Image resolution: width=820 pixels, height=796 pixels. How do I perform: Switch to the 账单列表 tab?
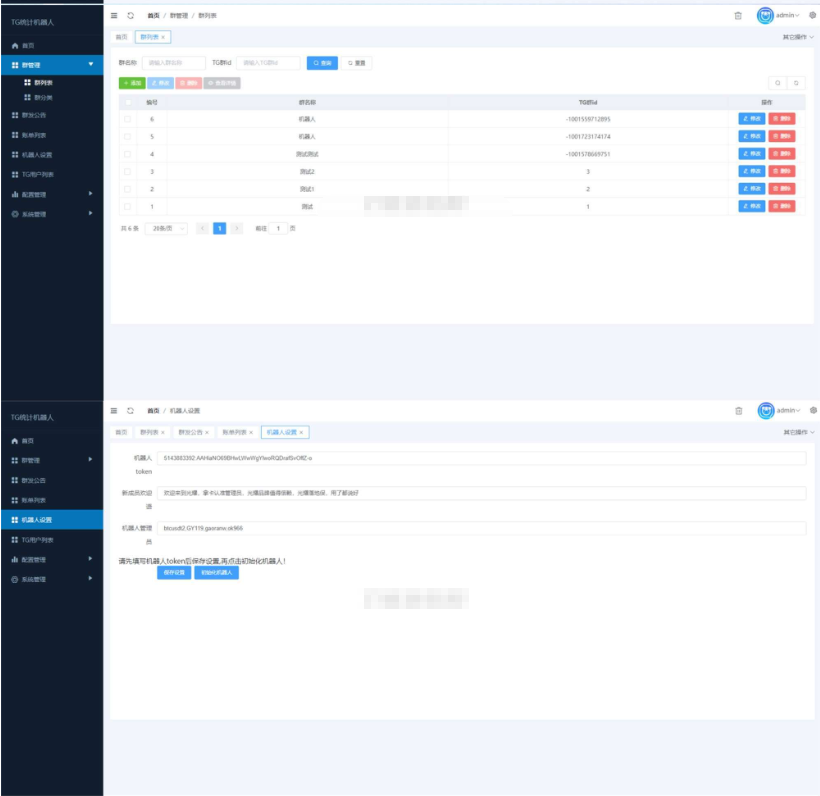(x=233, y=432)
